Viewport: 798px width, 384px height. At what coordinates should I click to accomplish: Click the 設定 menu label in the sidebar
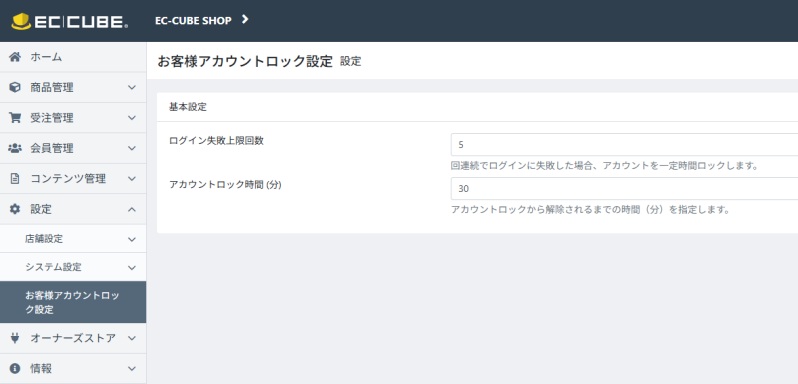[x=41, y=209]
